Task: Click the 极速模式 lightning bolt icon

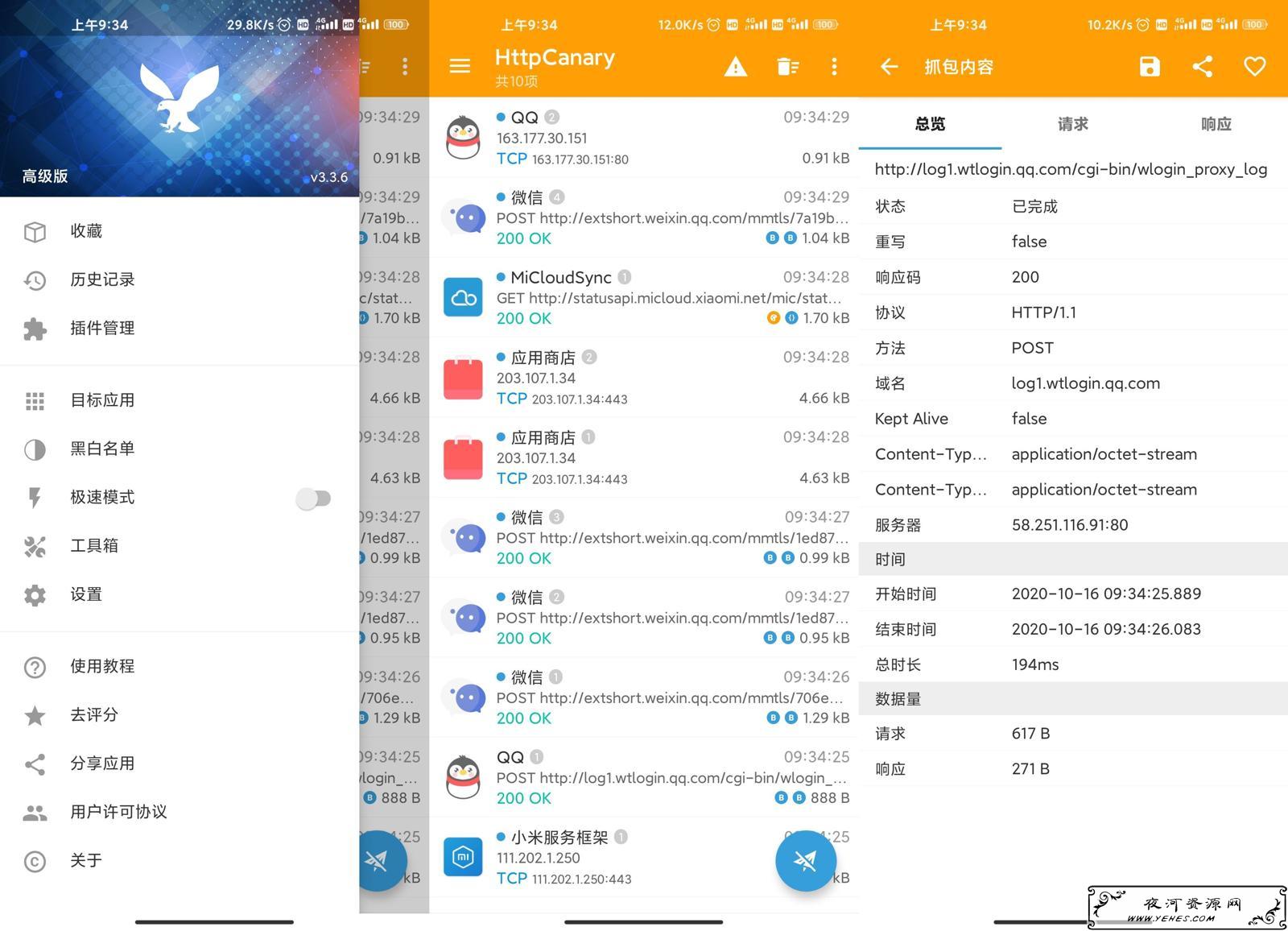Action: (x=35, y=498)
